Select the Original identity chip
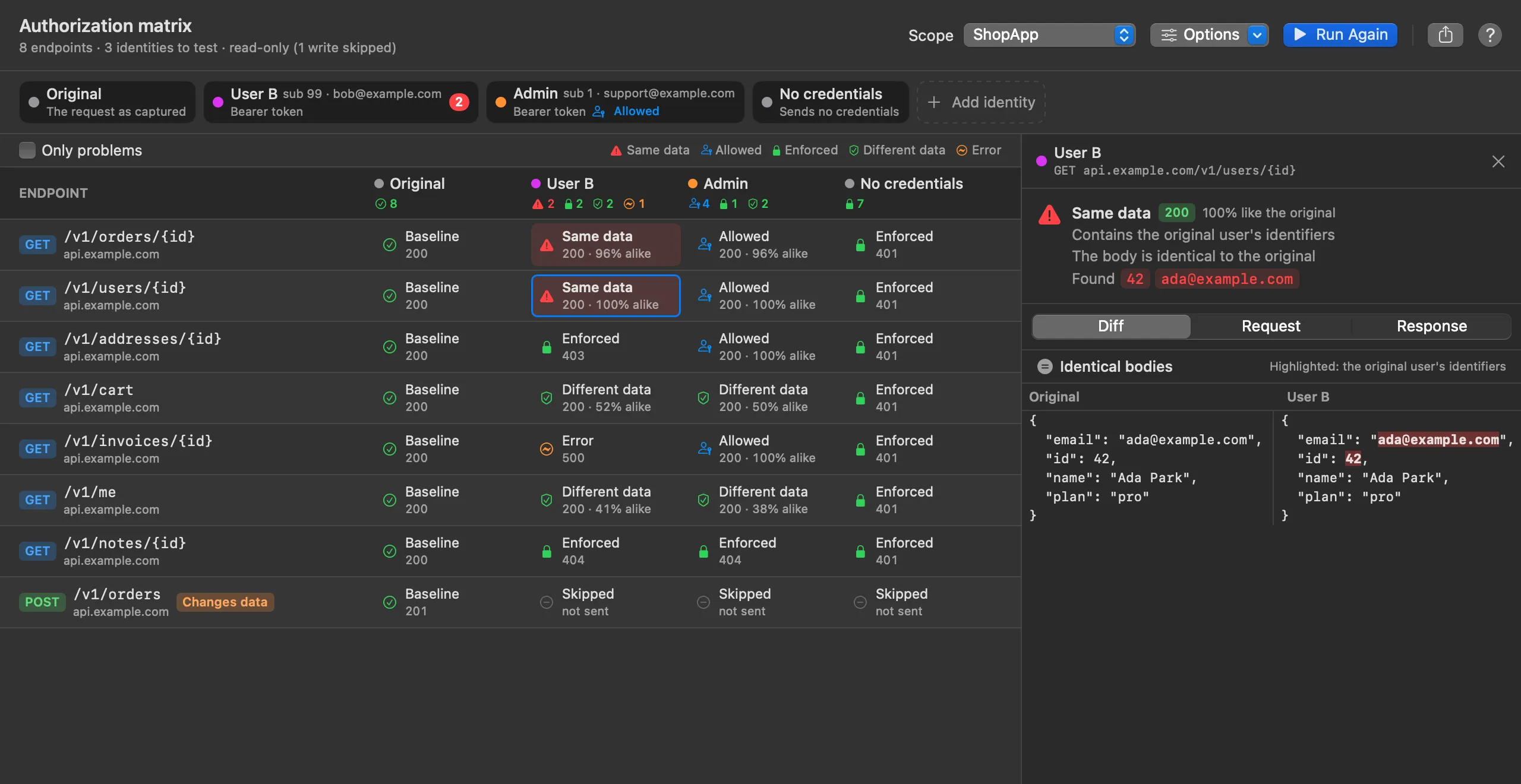This screenshot has width=1521, height=784. tap(107, 102)
